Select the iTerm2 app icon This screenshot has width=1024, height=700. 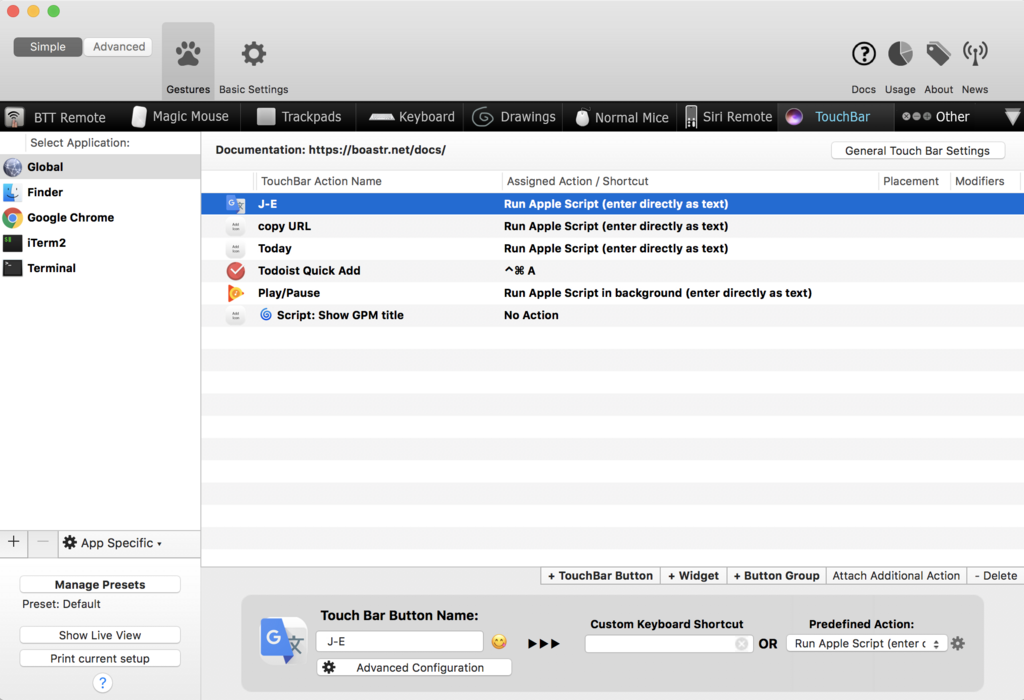[x=12, y=243]
